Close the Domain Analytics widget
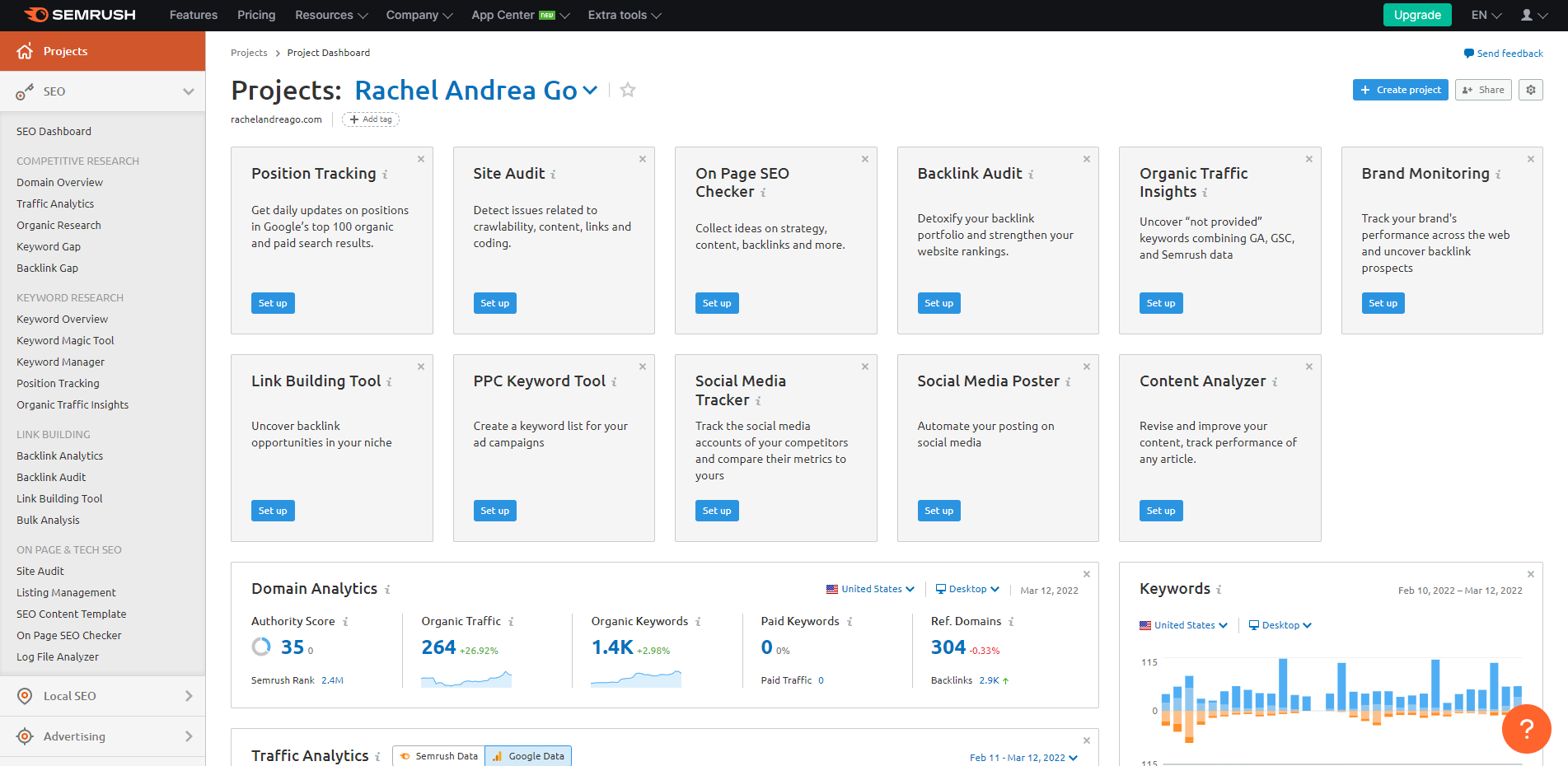The image size is (1568, 766). 1087,574
